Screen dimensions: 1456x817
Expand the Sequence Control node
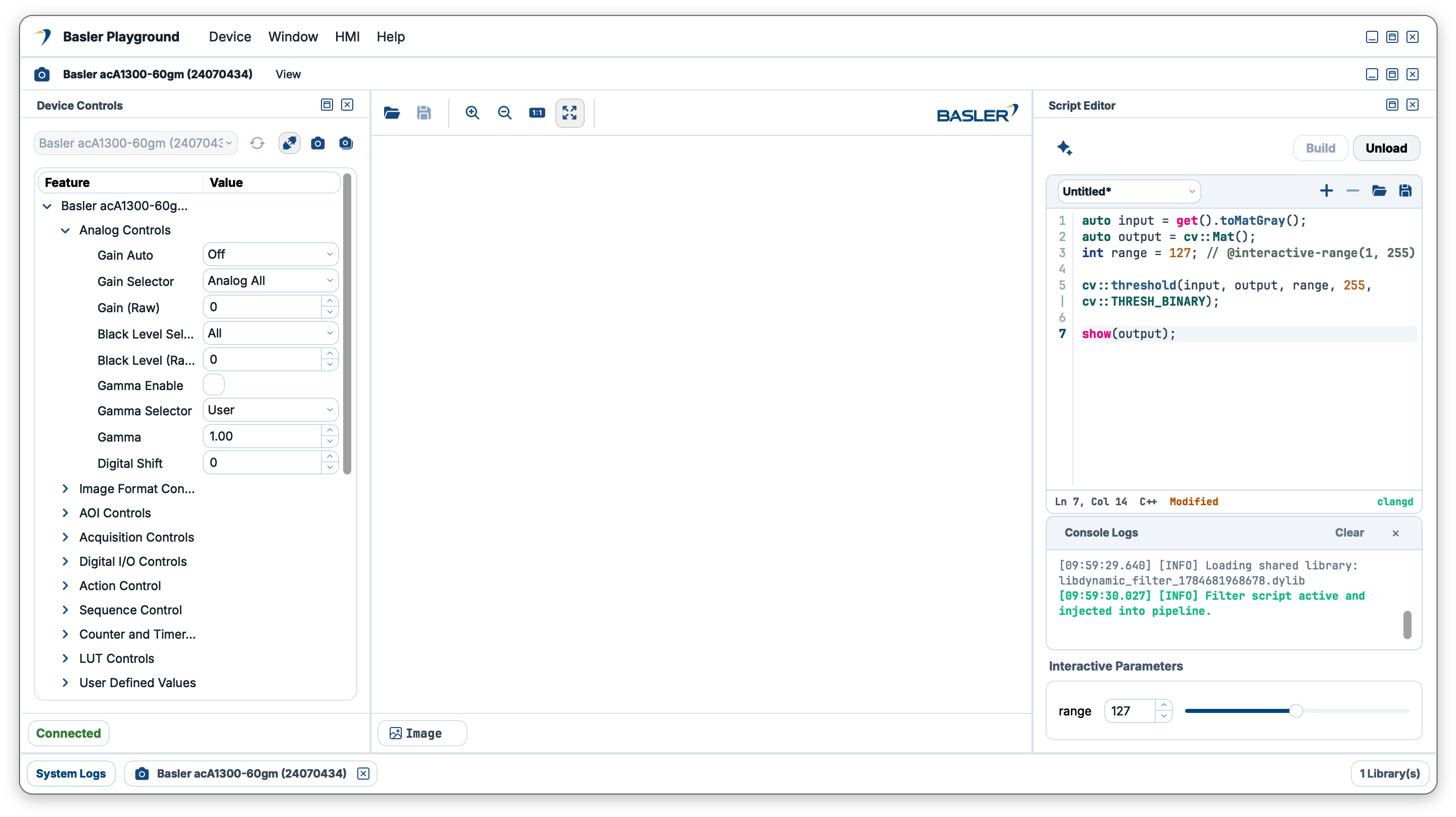(x=66, y=610)
